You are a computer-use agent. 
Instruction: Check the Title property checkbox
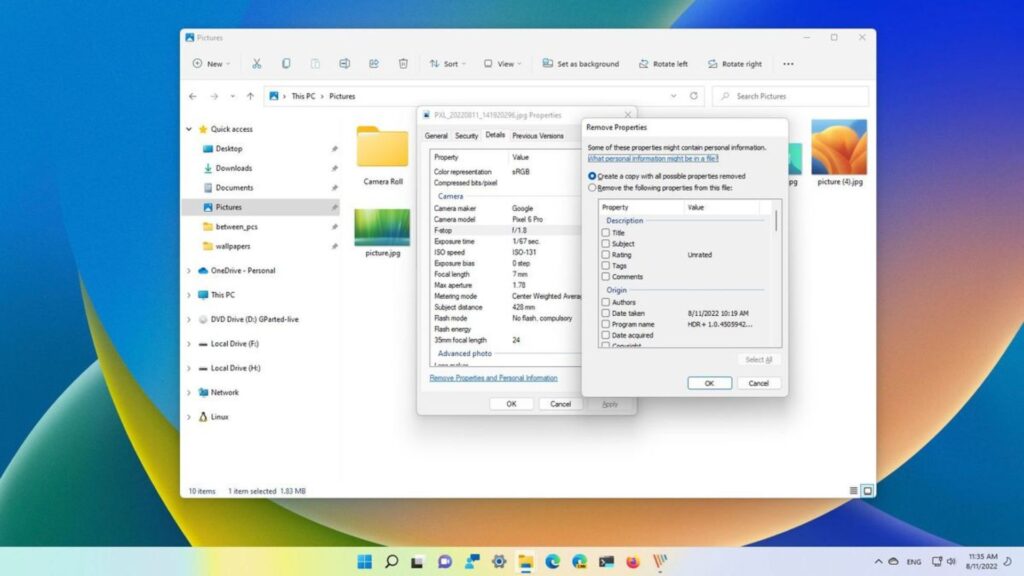606,233
